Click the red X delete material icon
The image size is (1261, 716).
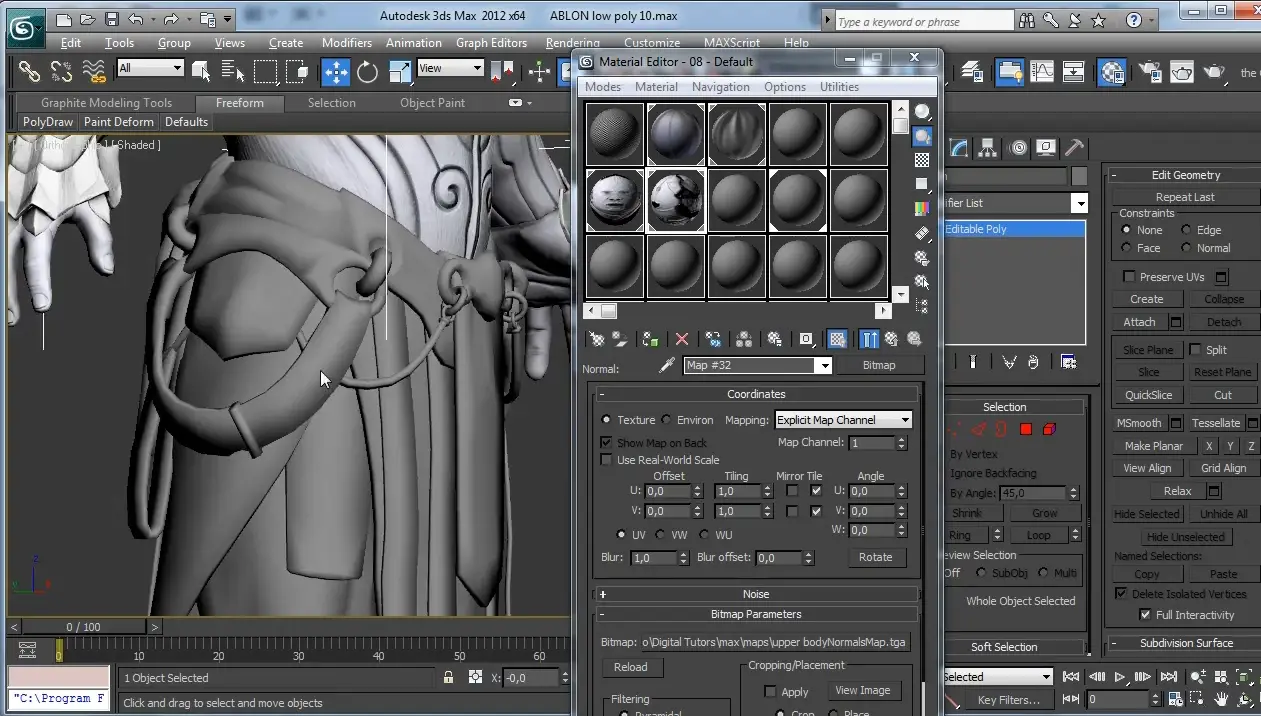682,340
